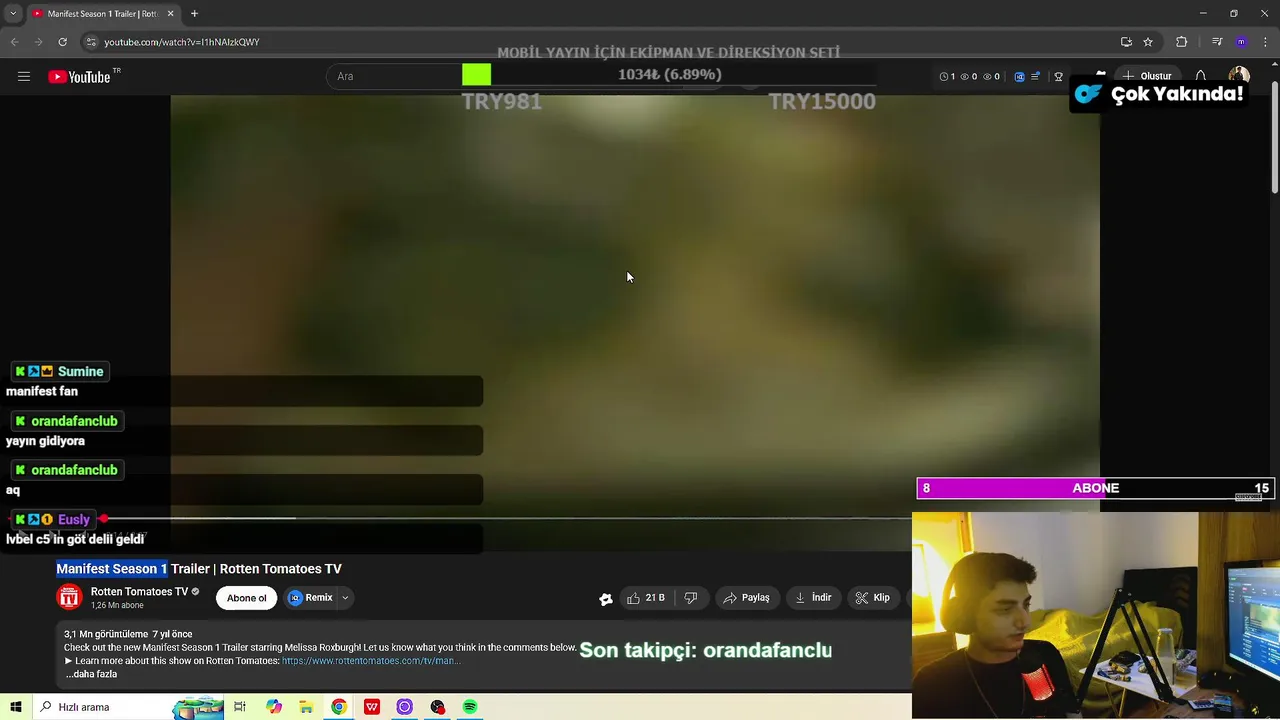
Task: Bookmark this page with star icon
Action: pyautogui.click(x=1148, y=42)
